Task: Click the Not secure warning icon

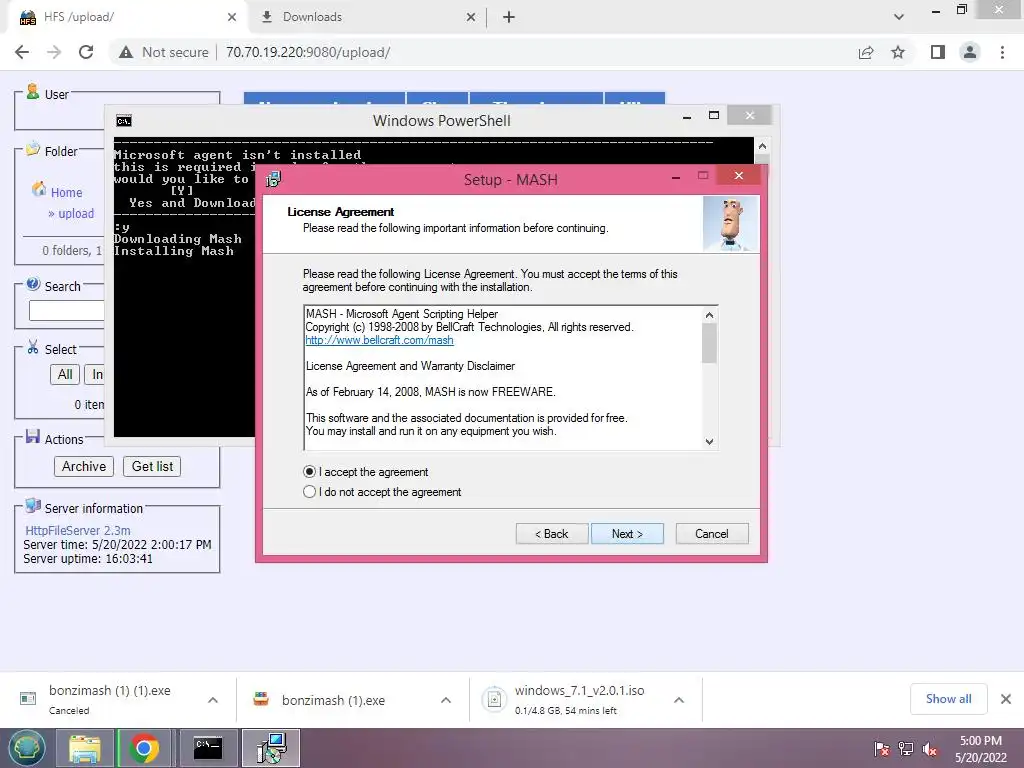Action: point(126,52)
